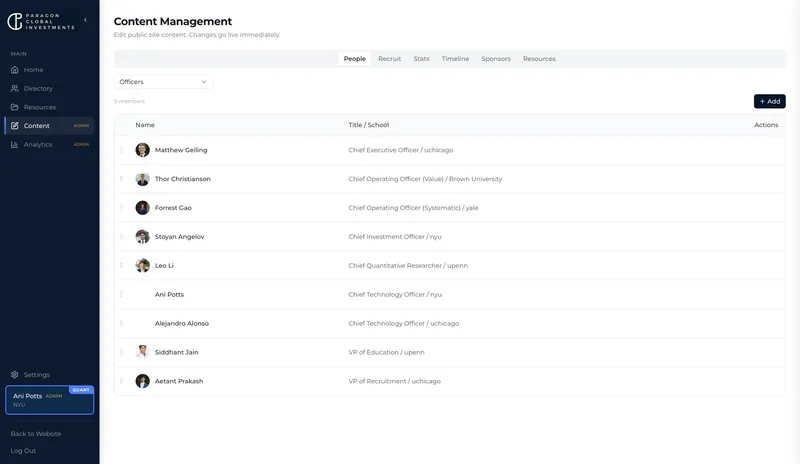Select the name Ani Potts in table

[x=169, y=295]
